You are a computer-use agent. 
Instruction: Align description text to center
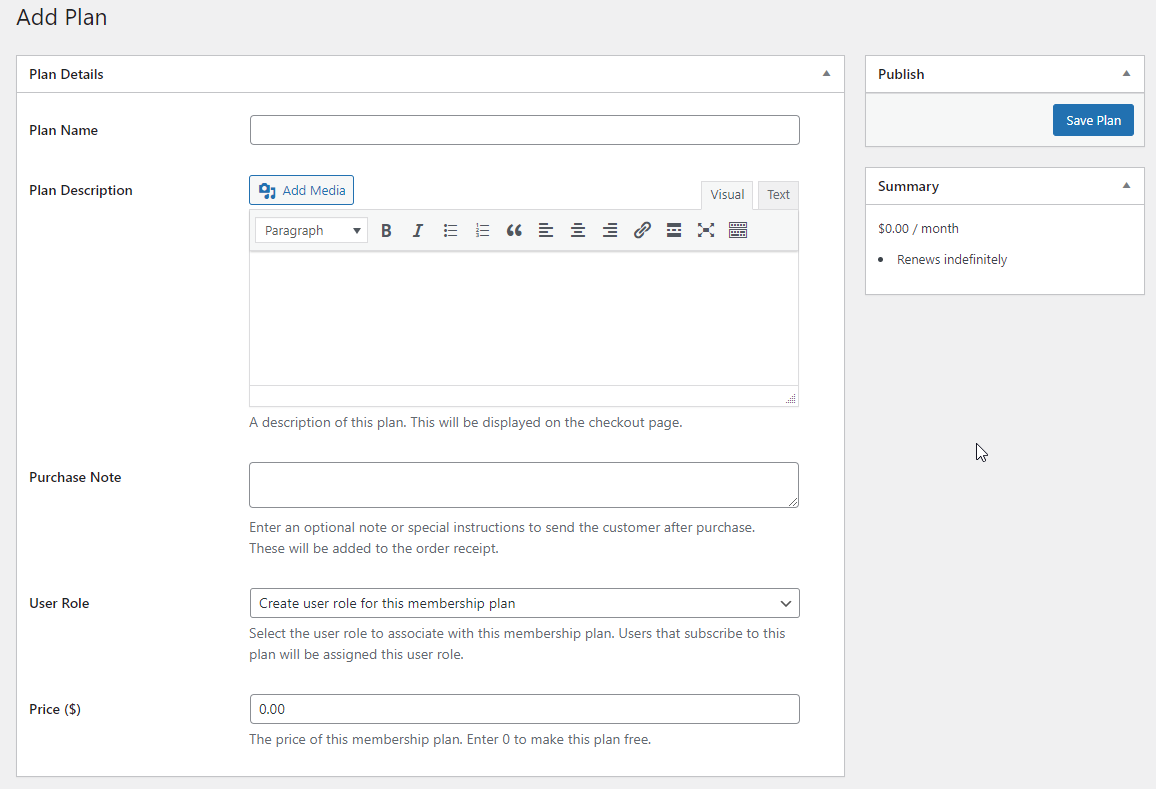pos(578,230)
